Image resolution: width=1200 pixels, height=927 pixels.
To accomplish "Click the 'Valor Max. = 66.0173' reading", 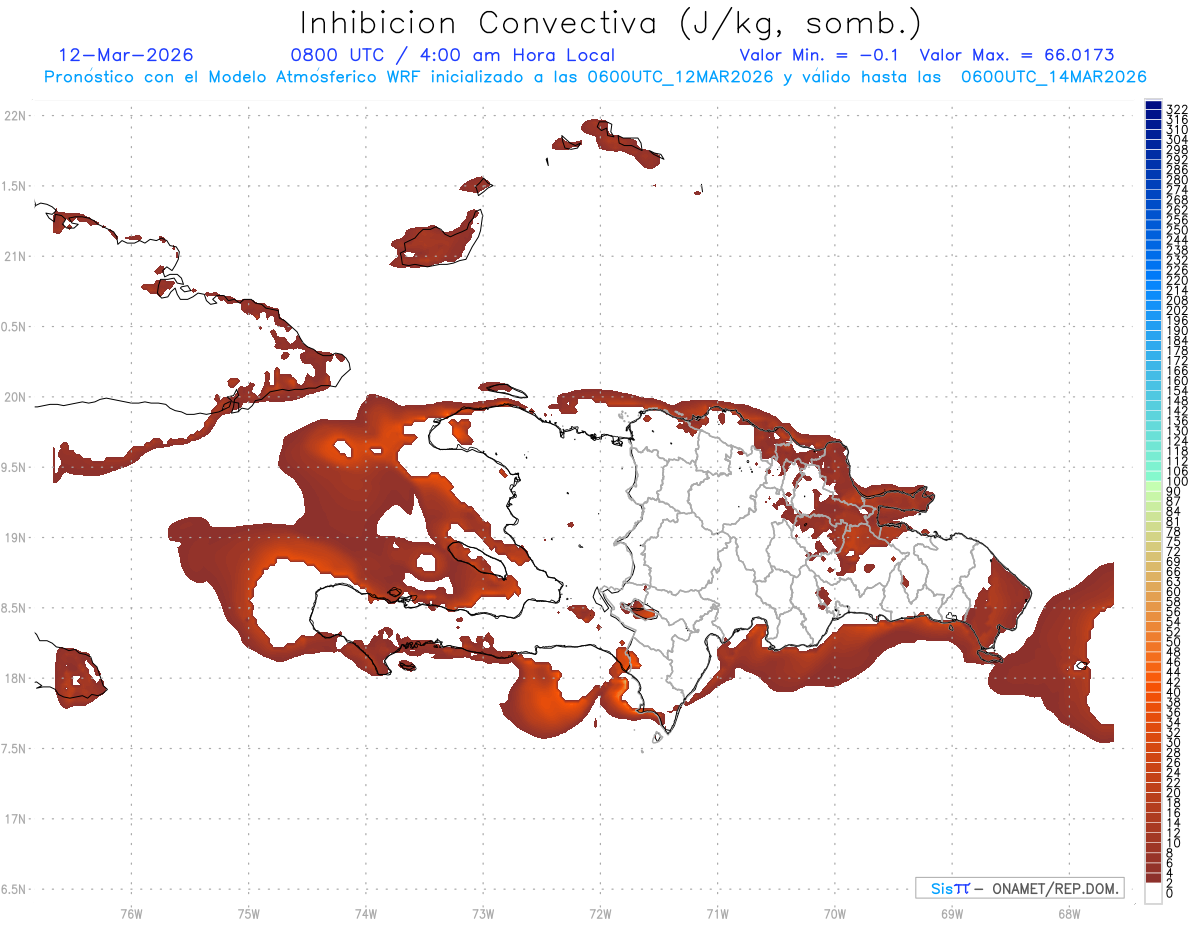I will (1017, 55).
